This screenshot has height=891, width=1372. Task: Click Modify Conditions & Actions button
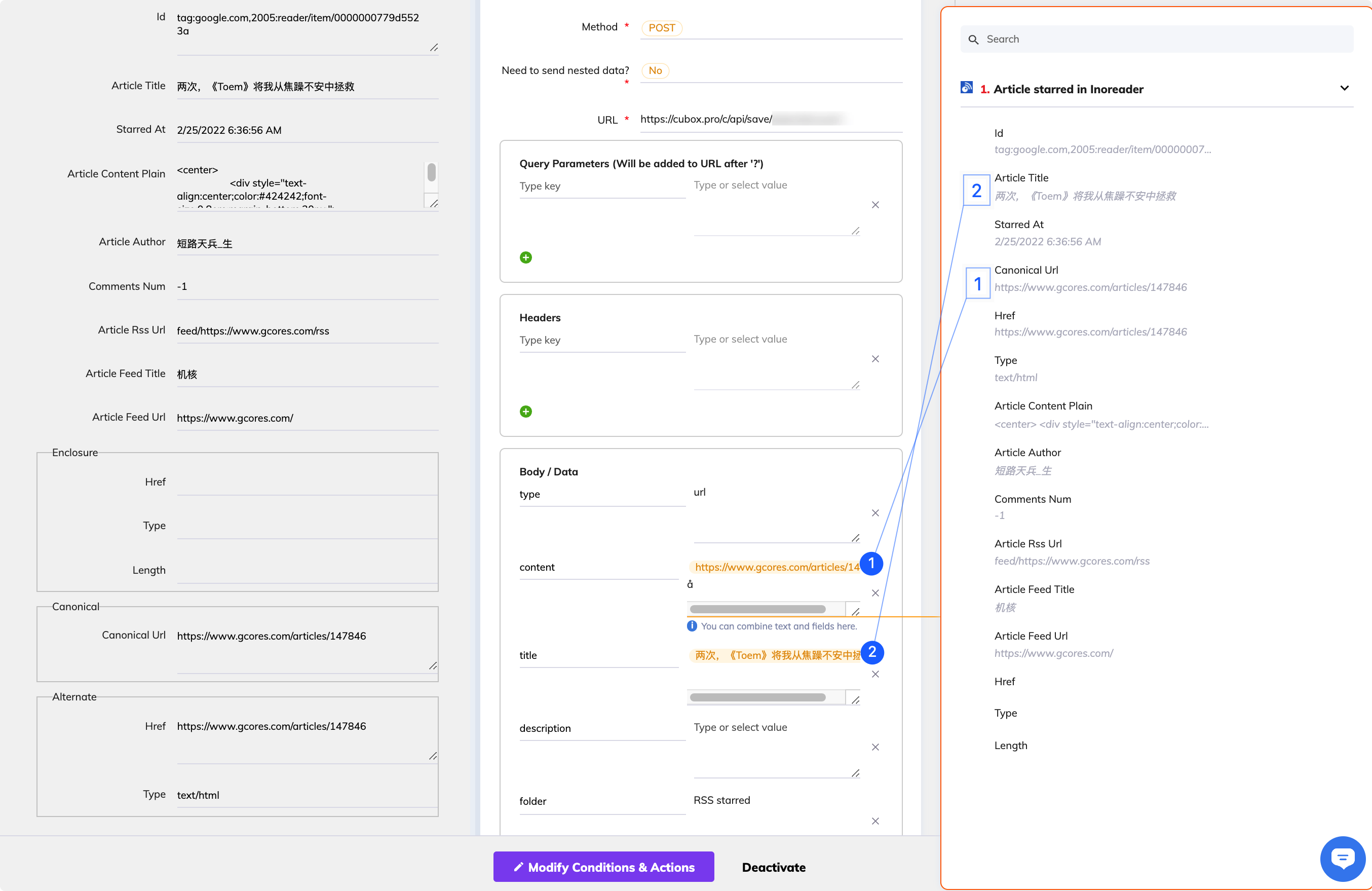click(603, 867)
